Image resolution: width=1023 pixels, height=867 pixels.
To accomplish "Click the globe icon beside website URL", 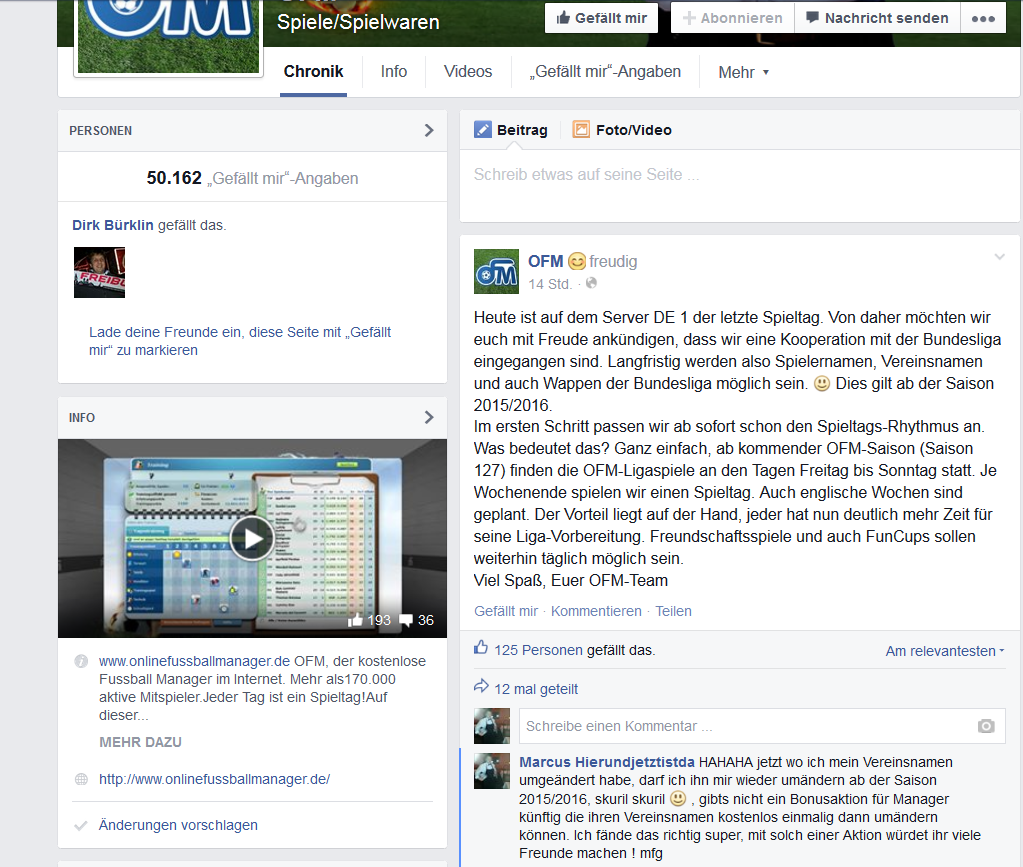I will click(x=81, y=779).
